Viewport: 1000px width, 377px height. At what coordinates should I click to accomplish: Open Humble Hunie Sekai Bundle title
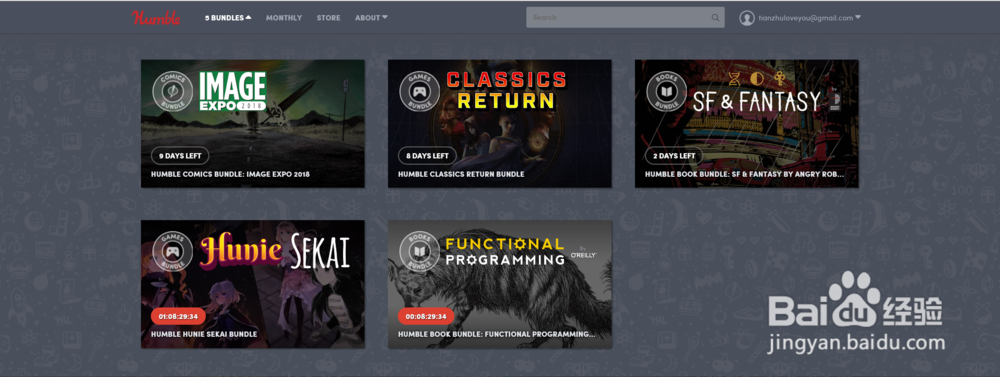[204, 334]
